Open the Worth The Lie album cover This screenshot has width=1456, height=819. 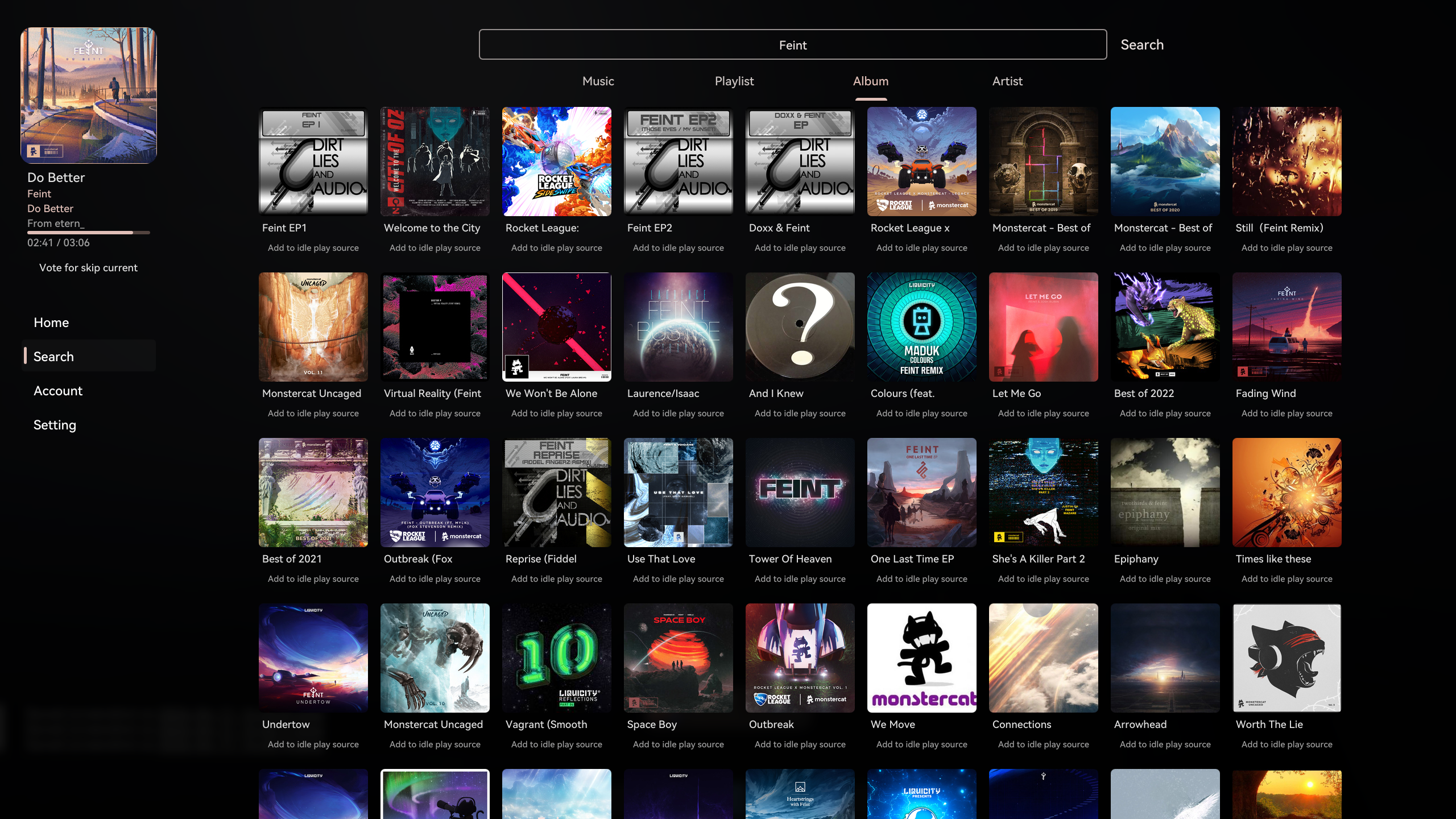click(x=1287, y=658)
